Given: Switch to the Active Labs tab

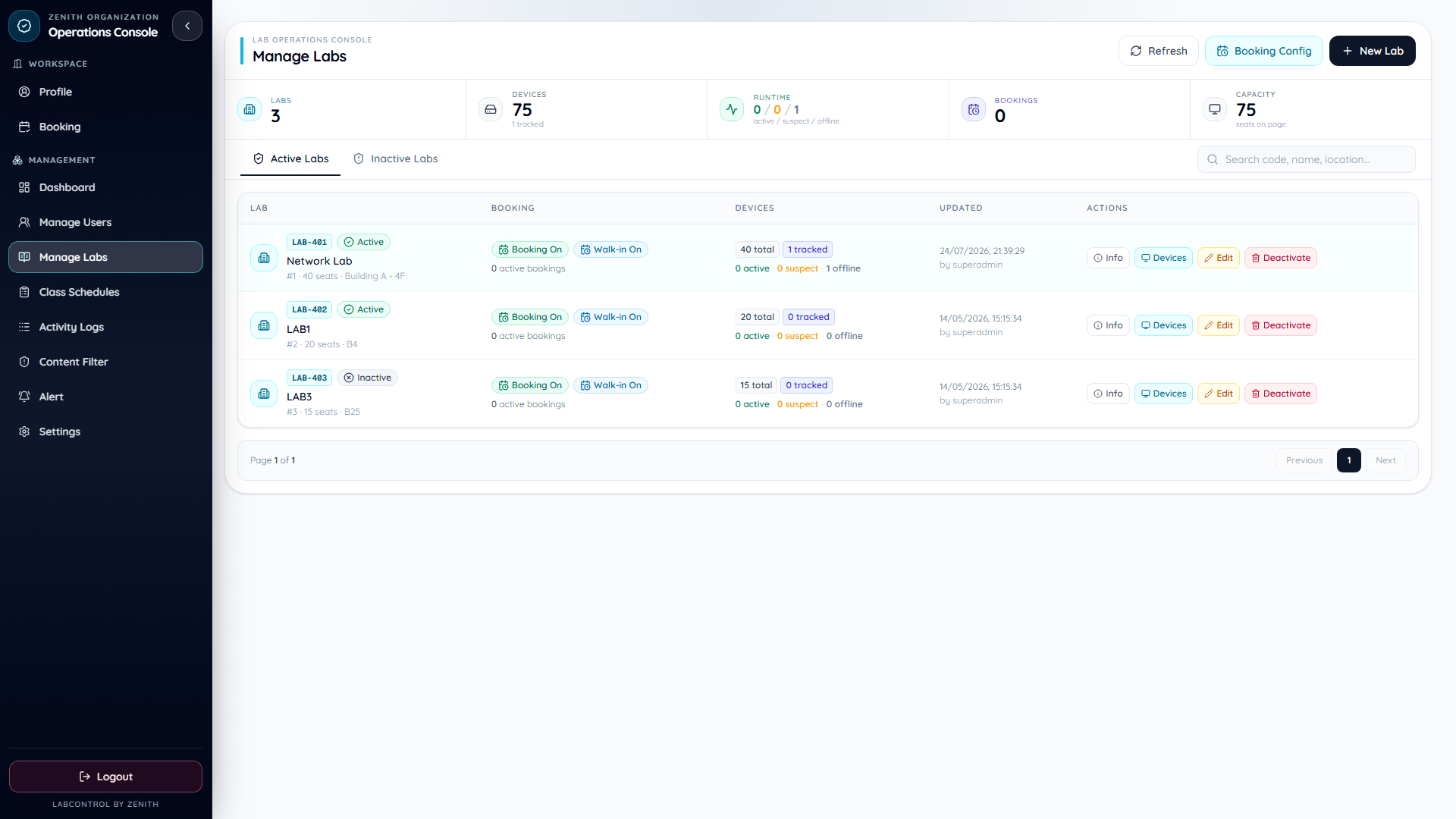Looking at the screenshot, I should 290,158.
